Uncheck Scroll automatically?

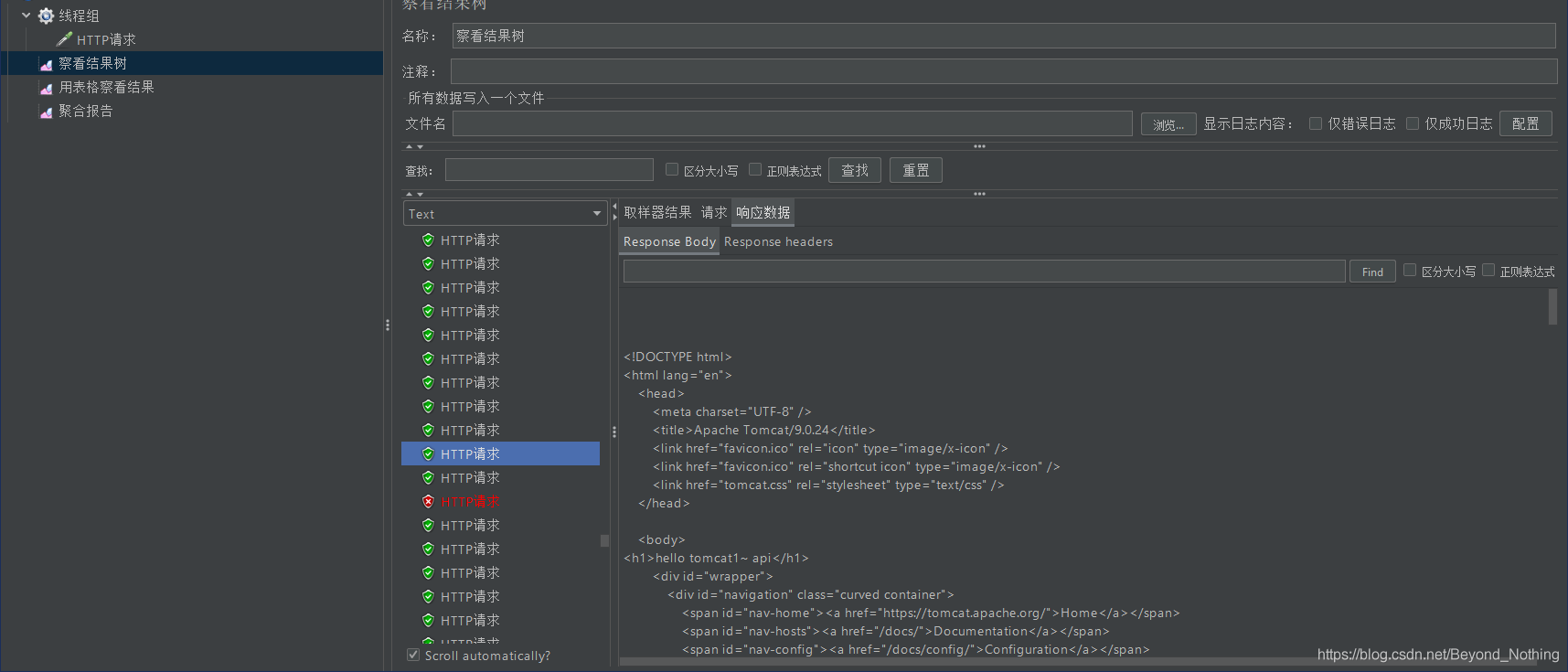coord(413,655)
